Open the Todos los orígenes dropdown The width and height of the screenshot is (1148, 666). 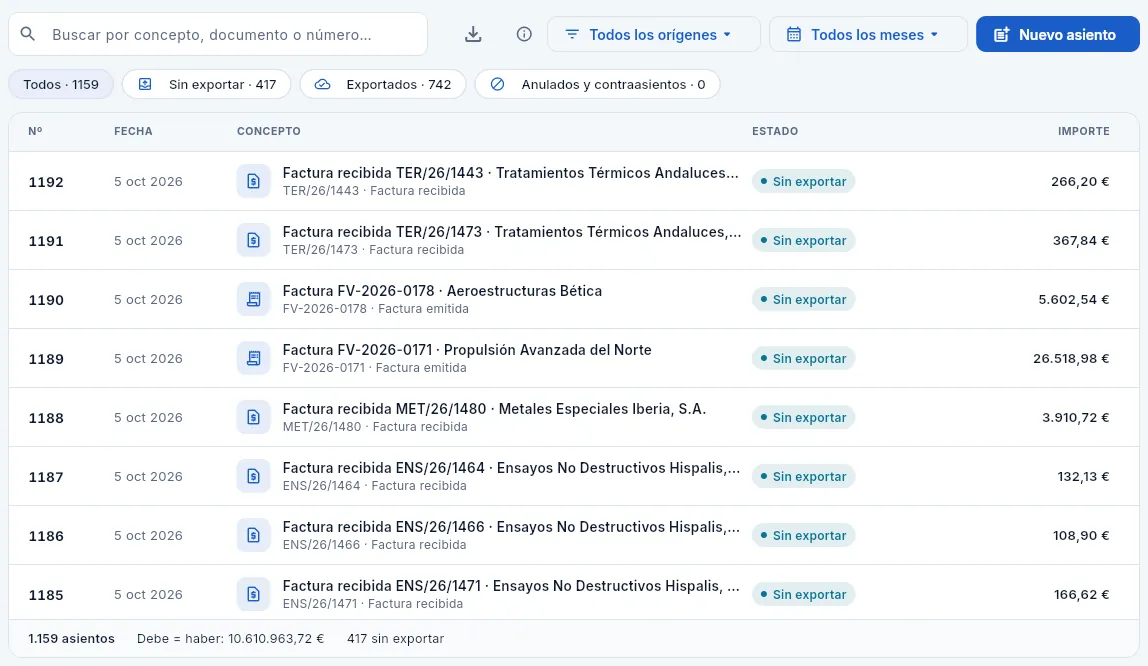pos(654,34)
